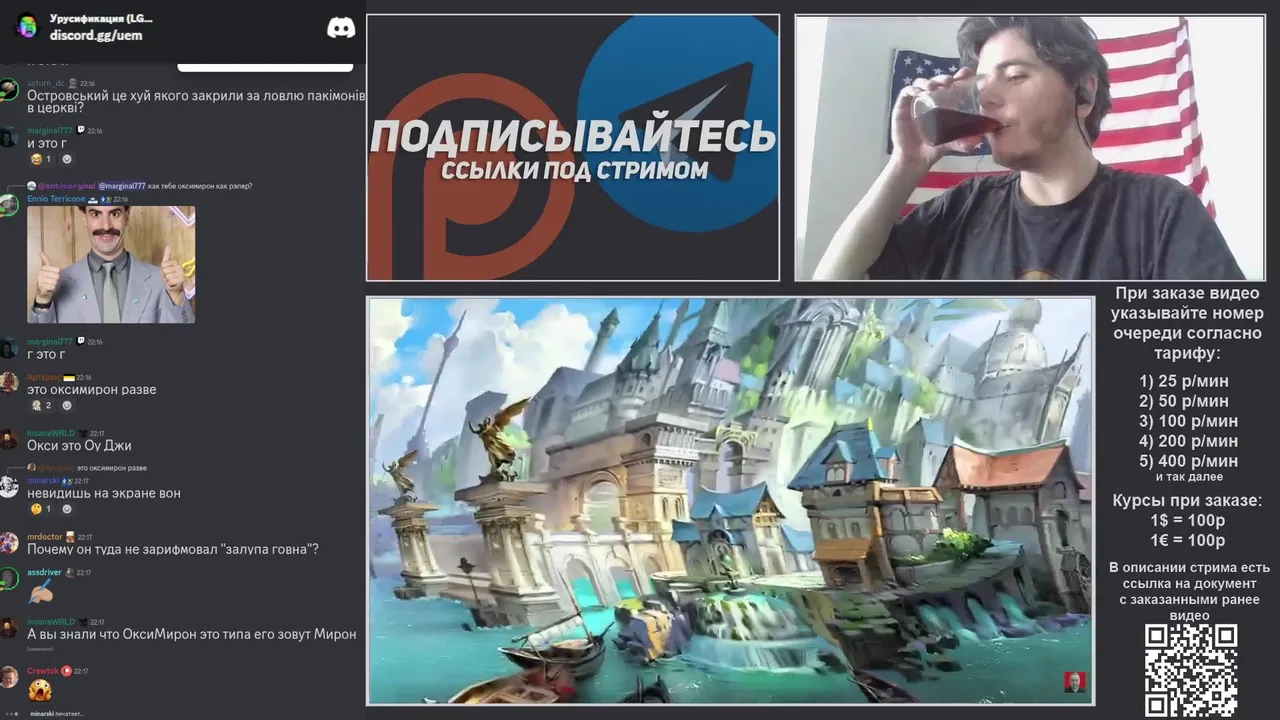Image resolution: width=1280 pixels, height=720 pixels.
Task: Click the '100 р/мин' tariff line
Action: [x=1188, y=421]
